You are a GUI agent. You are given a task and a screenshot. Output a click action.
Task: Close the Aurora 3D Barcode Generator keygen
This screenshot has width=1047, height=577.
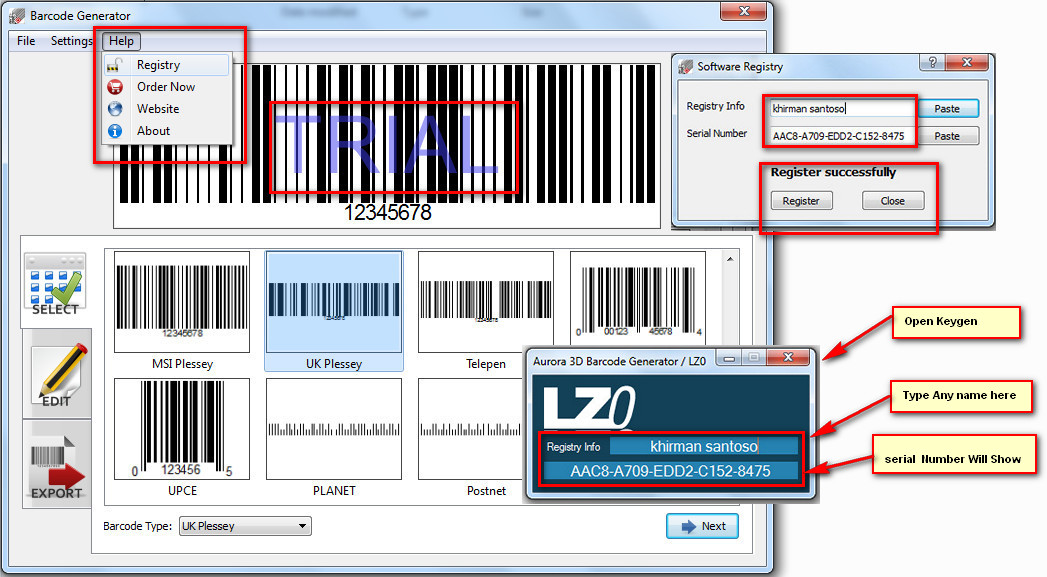point(788,357)
